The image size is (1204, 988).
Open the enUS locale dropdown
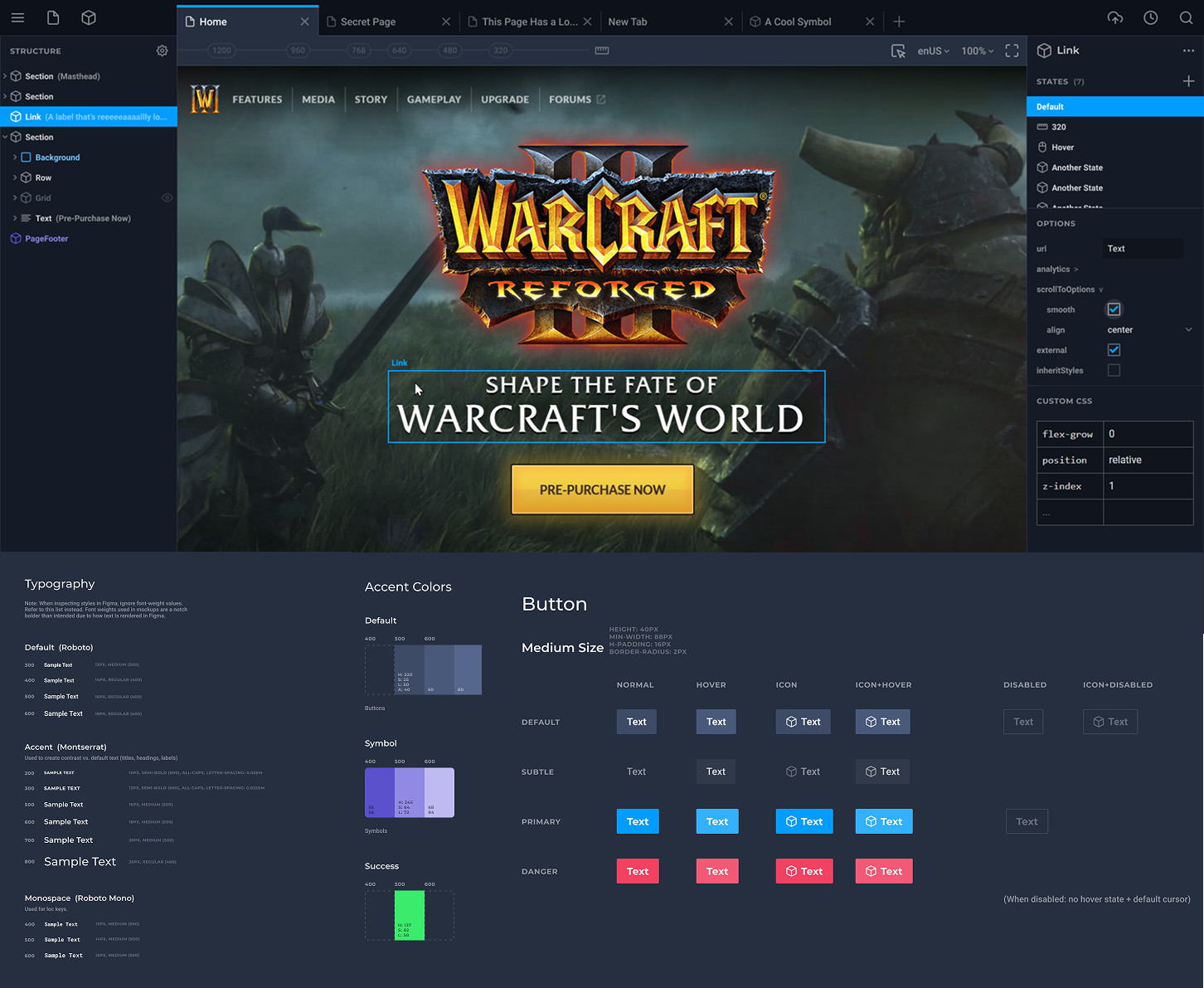(932, 51)
